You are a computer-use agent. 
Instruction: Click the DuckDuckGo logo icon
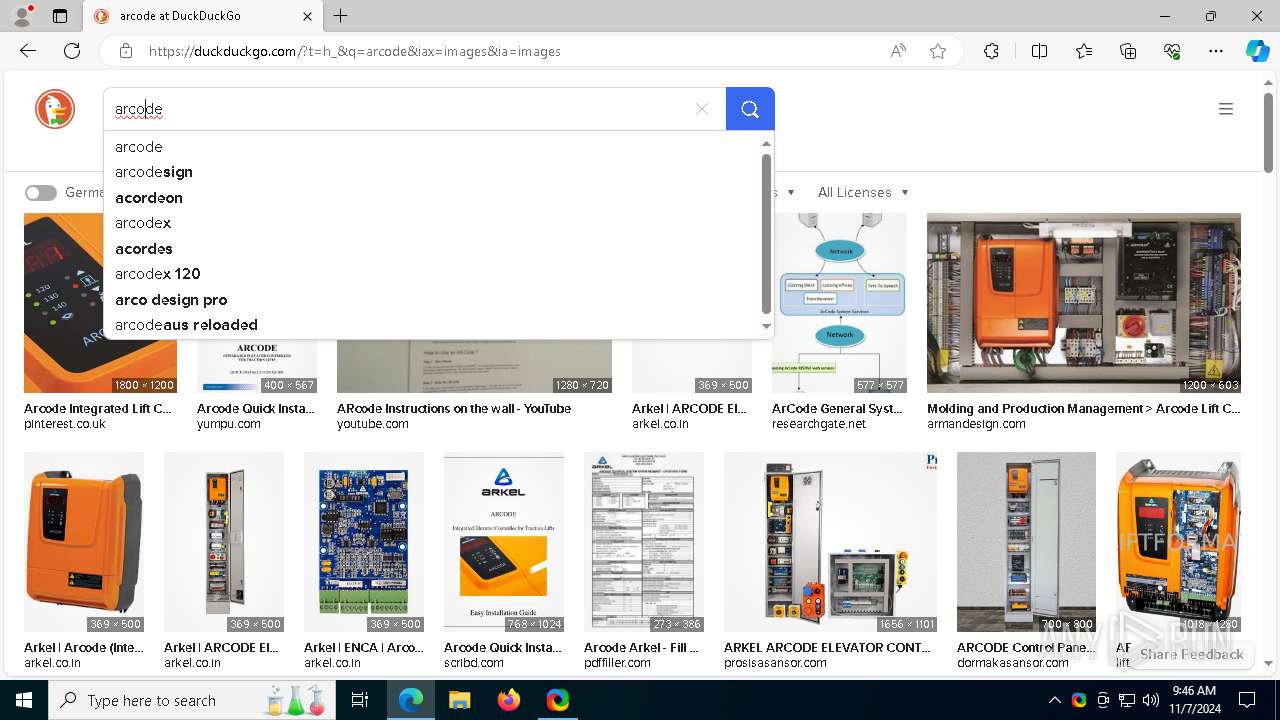coord(55,109)
